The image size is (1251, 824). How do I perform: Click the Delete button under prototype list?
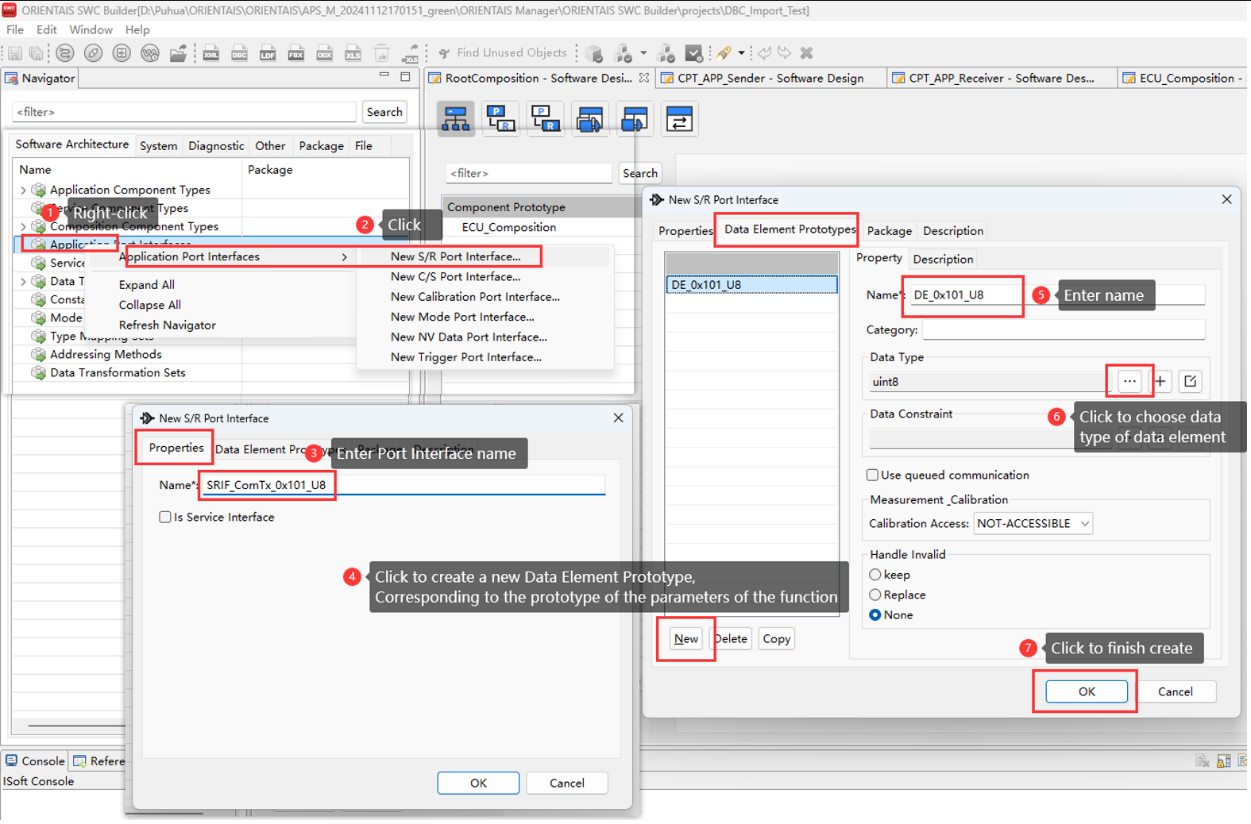click(x=731, y=639)
